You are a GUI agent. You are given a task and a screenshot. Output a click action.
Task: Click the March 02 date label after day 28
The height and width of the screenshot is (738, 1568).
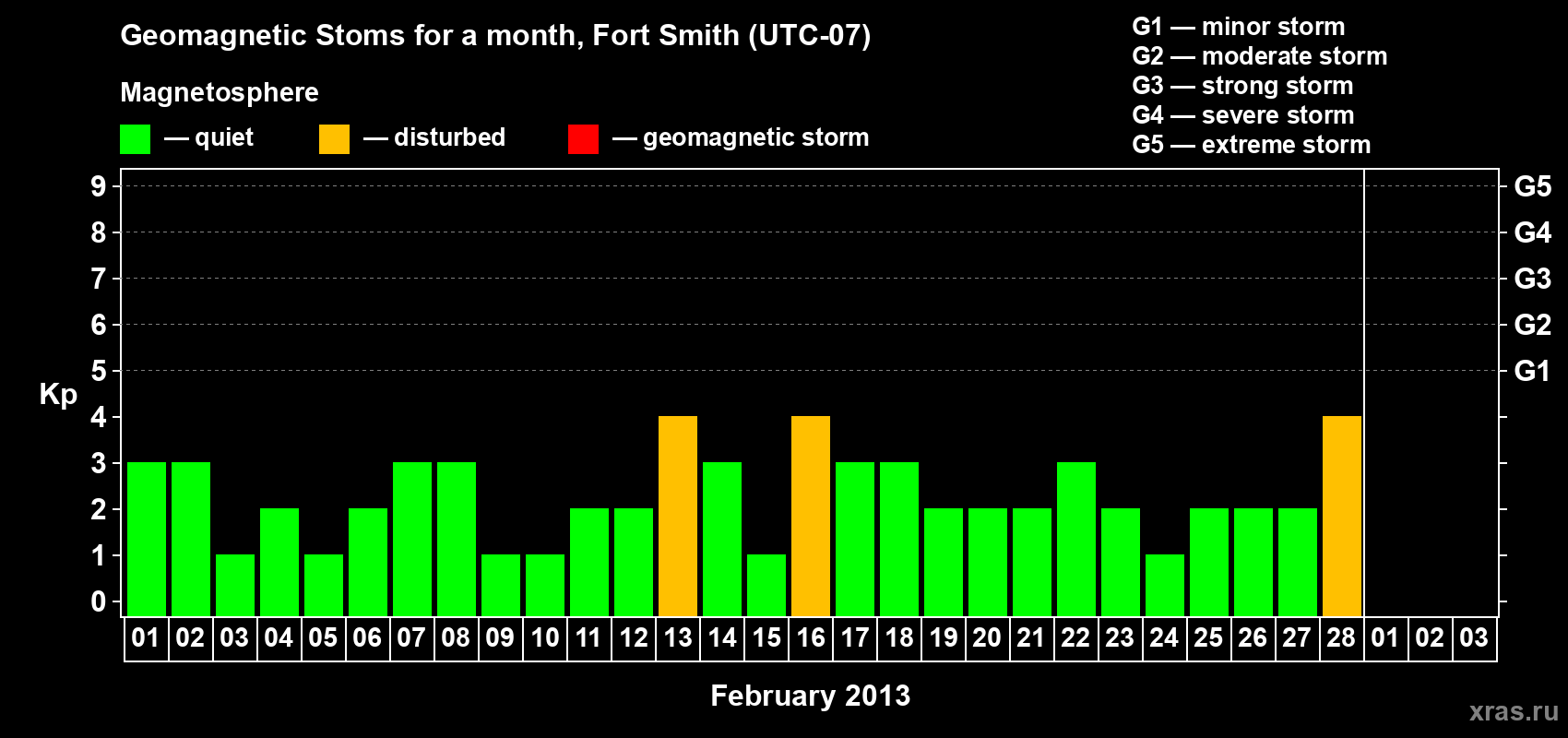(x=1430, y=638)
